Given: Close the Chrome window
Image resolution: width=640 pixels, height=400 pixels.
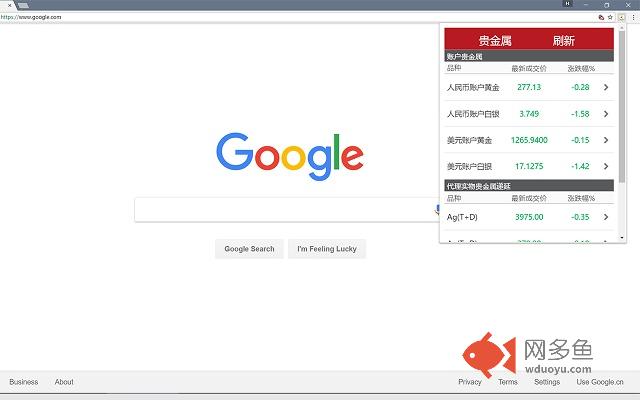Looking at the screenshot, I should [x=628, y=5].
